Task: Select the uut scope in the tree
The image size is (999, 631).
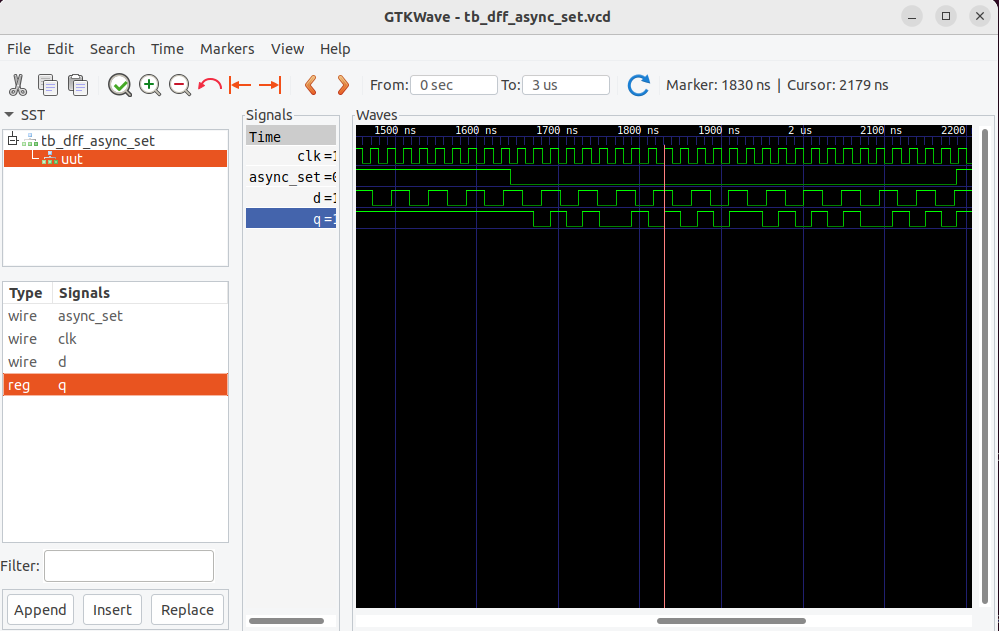Action: pyautogui.click(x=65, y=158)
